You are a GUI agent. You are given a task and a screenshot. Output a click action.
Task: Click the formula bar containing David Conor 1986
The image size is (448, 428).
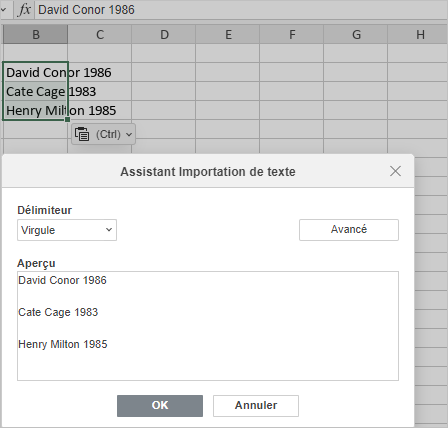[242, 10]
